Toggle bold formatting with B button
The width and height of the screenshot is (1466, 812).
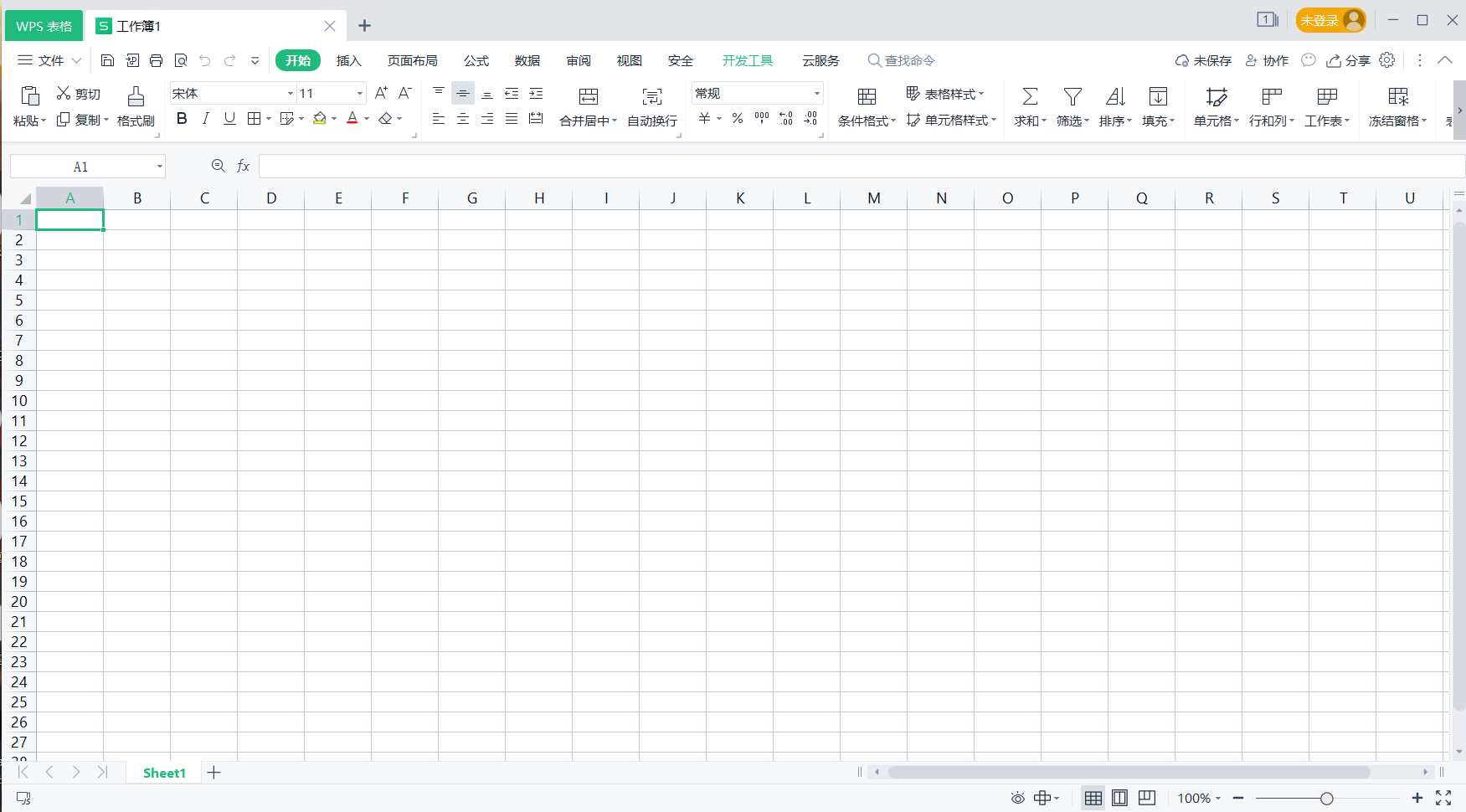182,119
